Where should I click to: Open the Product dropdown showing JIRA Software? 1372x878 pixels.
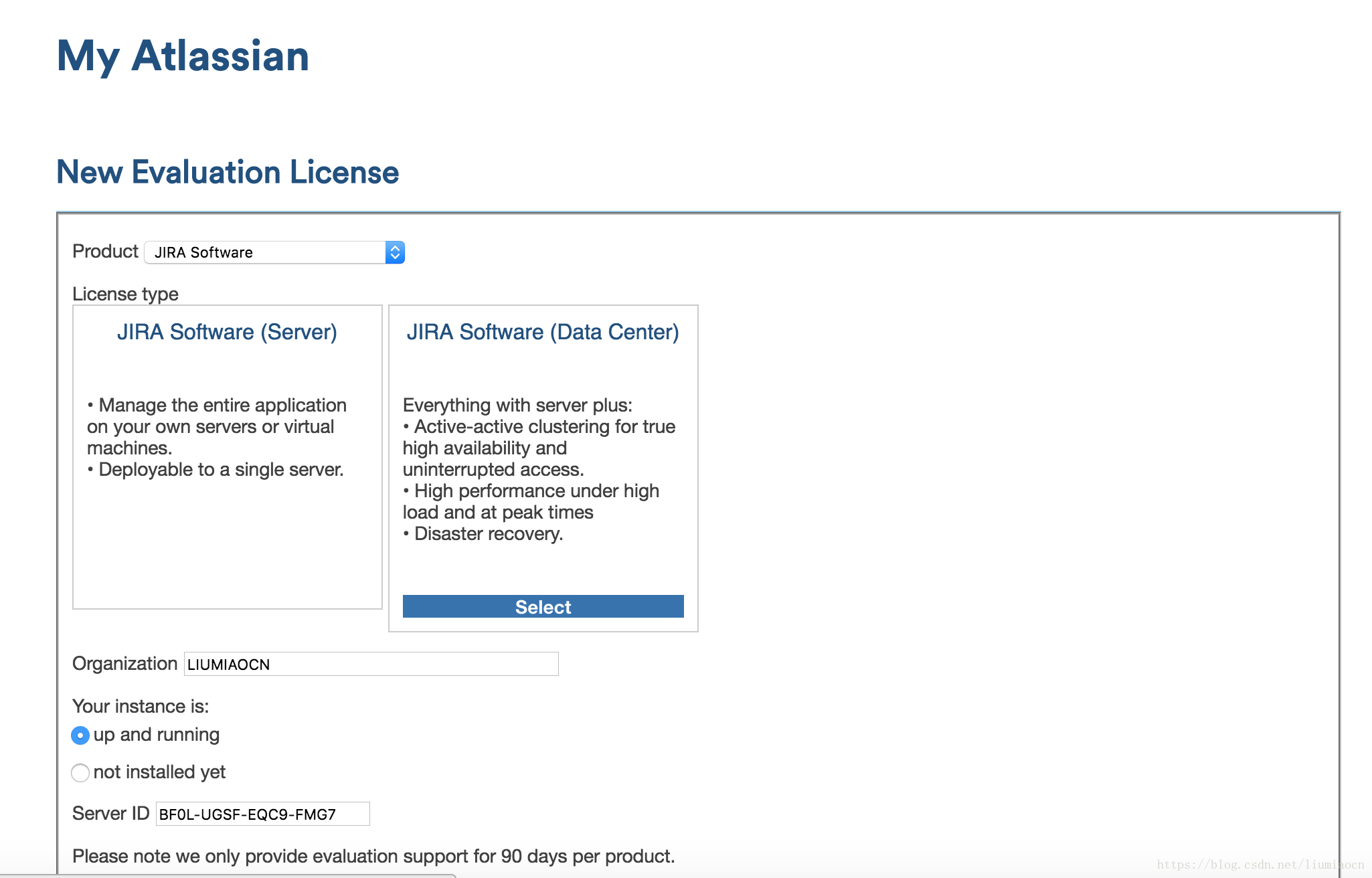[x=274, y=252]
